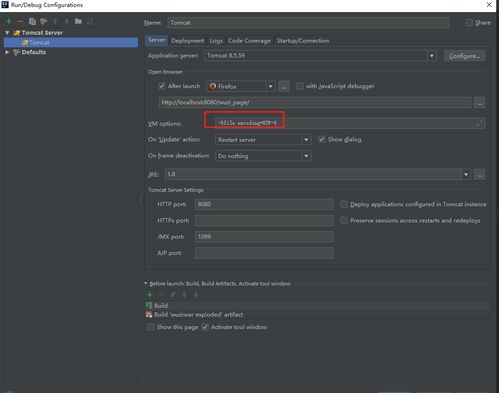Uncheck the After launch checkbox
Viewport: 499px width, 393px height.
pyautogui.click(x=162, y=86)
